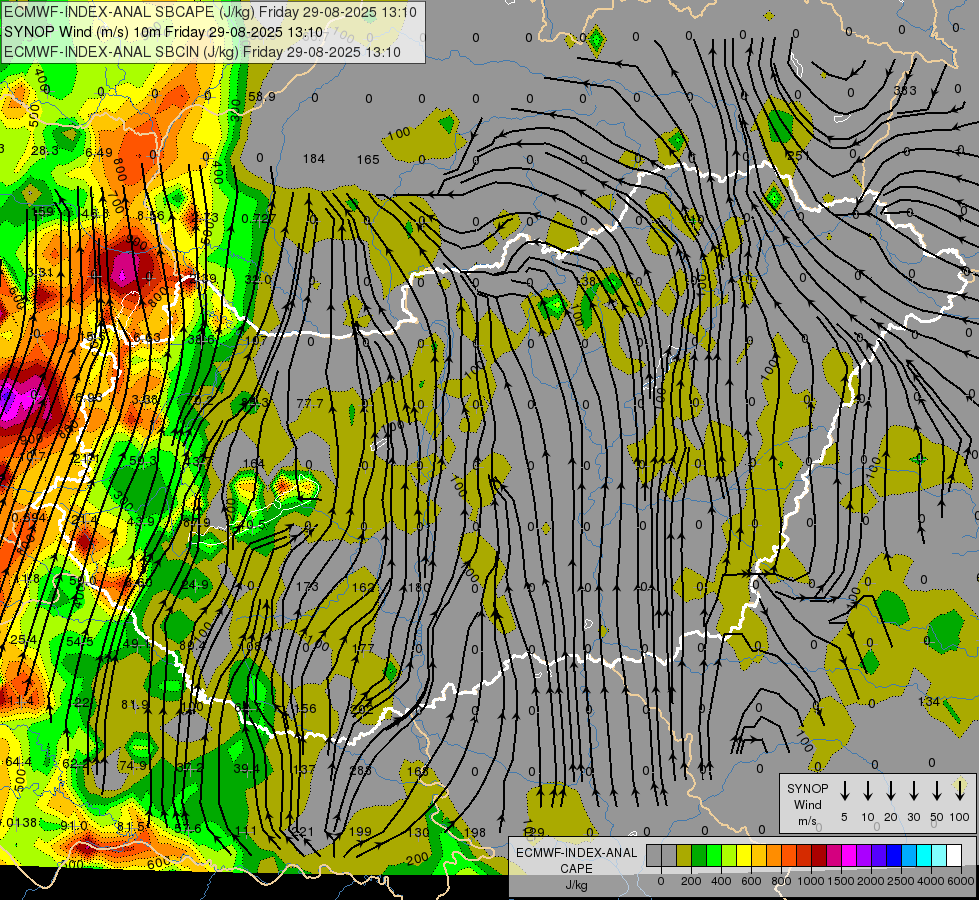The image size is (979, 900).
Task: Select the dark red 1000 J/kg legend swatch
Action: click(819, 855)
